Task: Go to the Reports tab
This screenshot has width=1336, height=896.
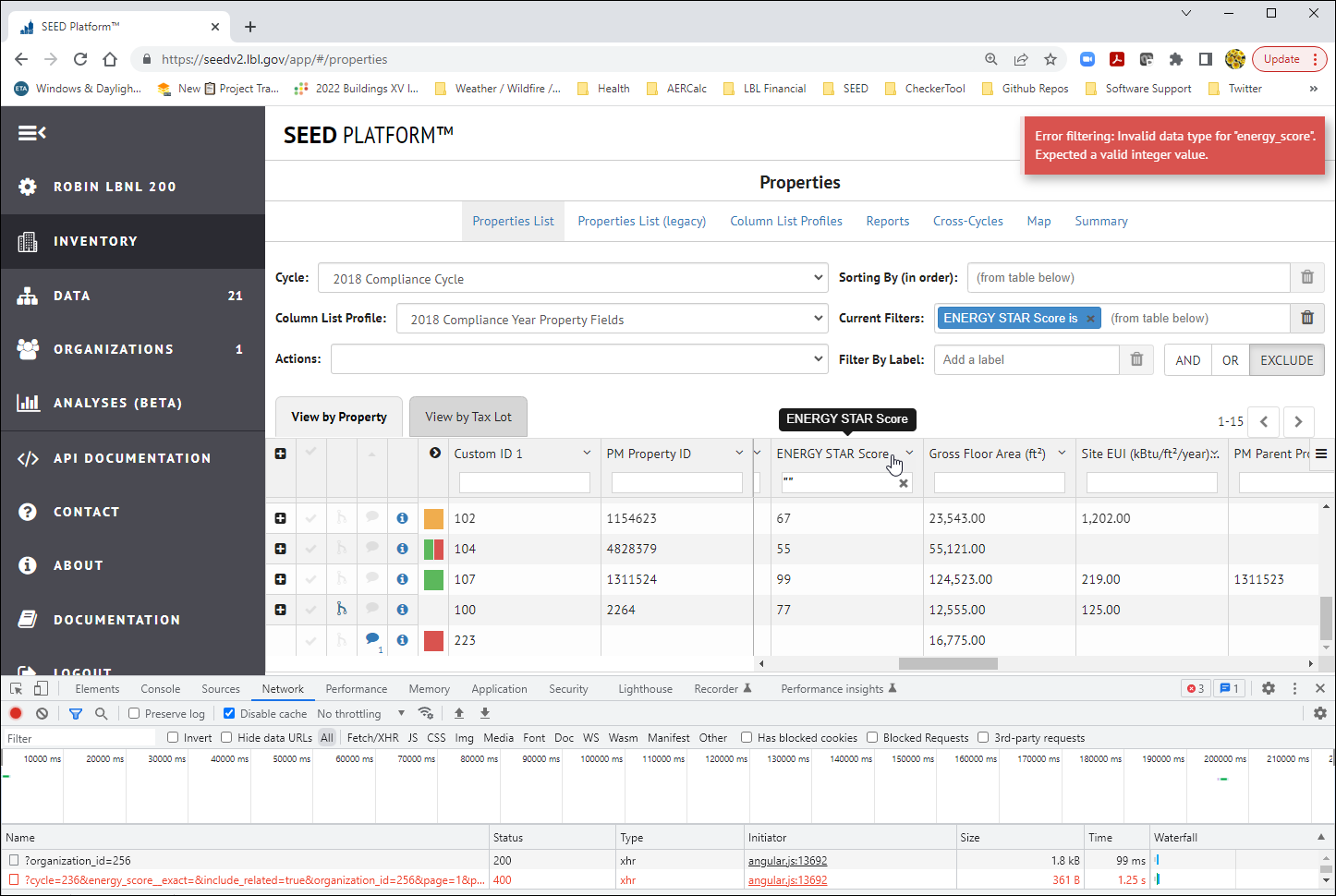Action: coord(887,221)
